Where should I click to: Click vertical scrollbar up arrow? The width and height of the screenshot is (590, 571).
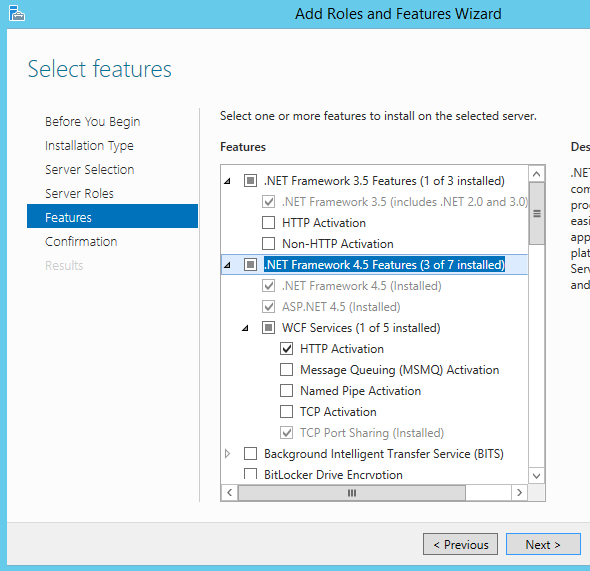pyautogui.click(x=537, y=174)
